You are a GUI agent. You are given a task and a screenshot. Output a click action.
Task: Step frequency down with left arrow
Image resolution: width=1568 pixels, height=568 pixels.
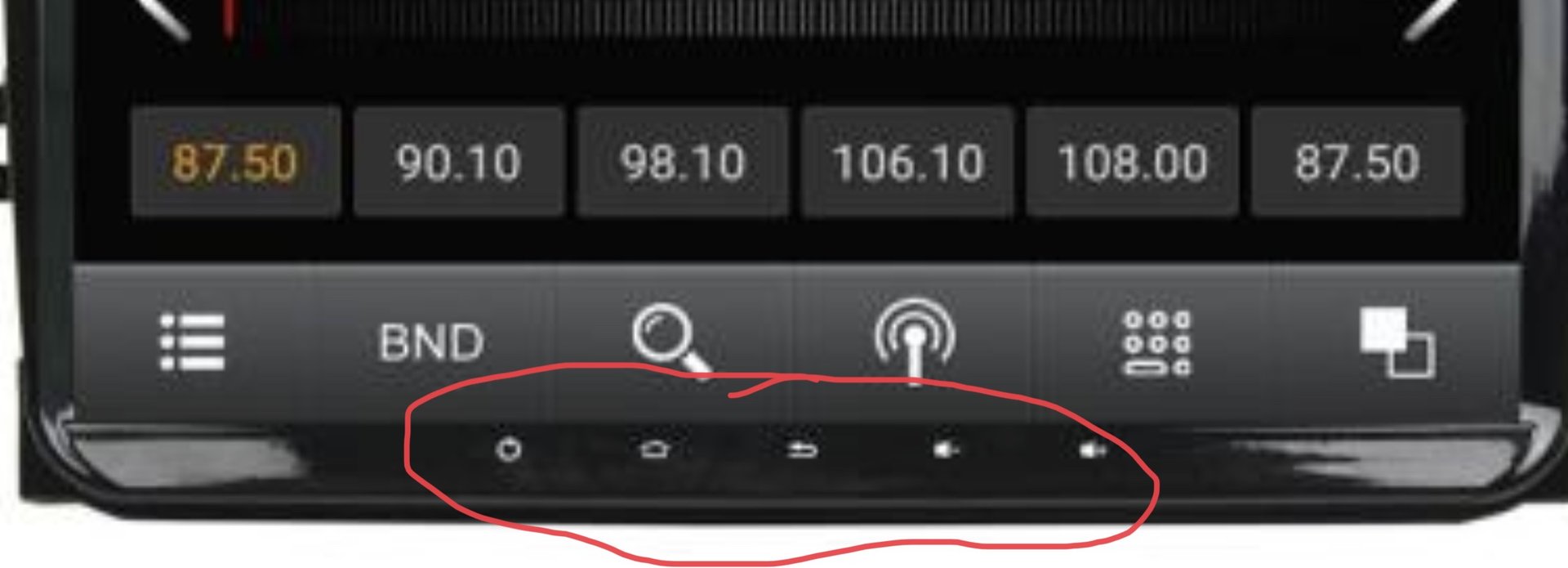[163, 18]
